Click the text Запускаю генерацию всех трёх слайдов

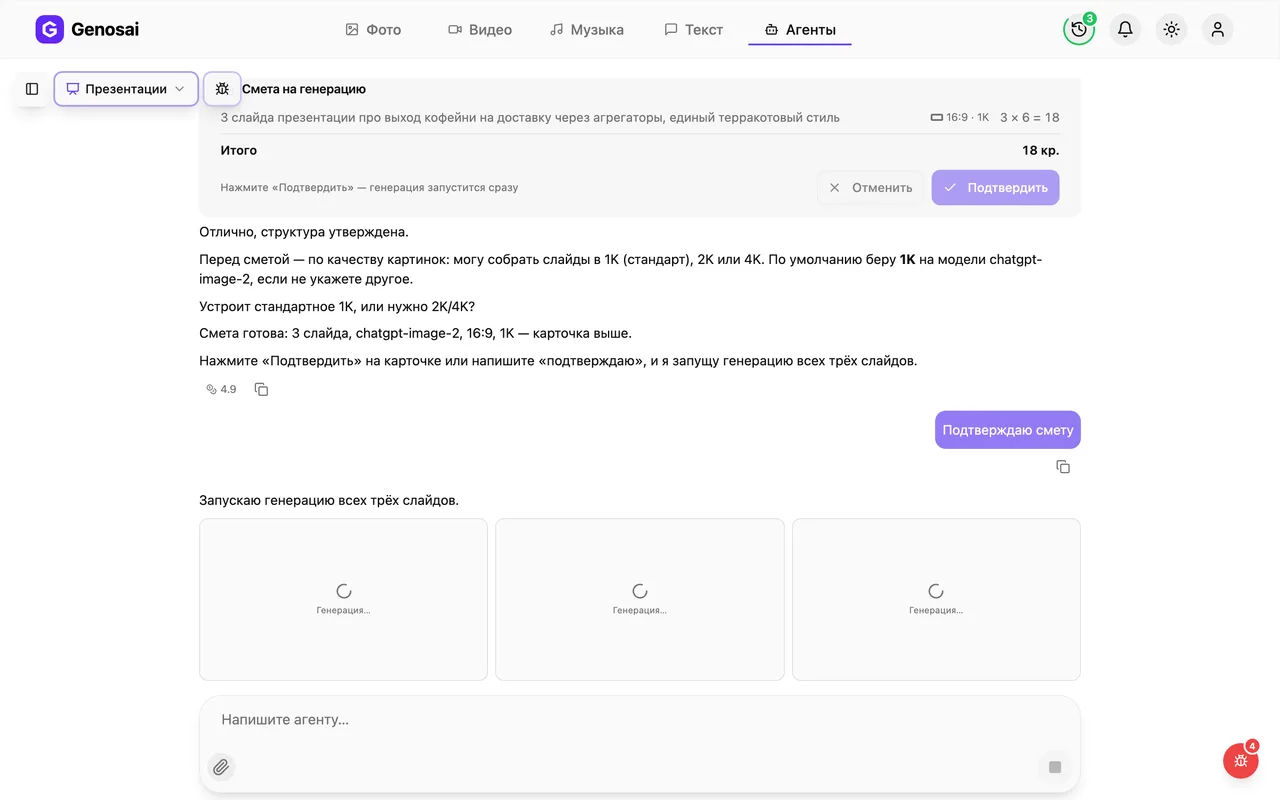[329, 500]
